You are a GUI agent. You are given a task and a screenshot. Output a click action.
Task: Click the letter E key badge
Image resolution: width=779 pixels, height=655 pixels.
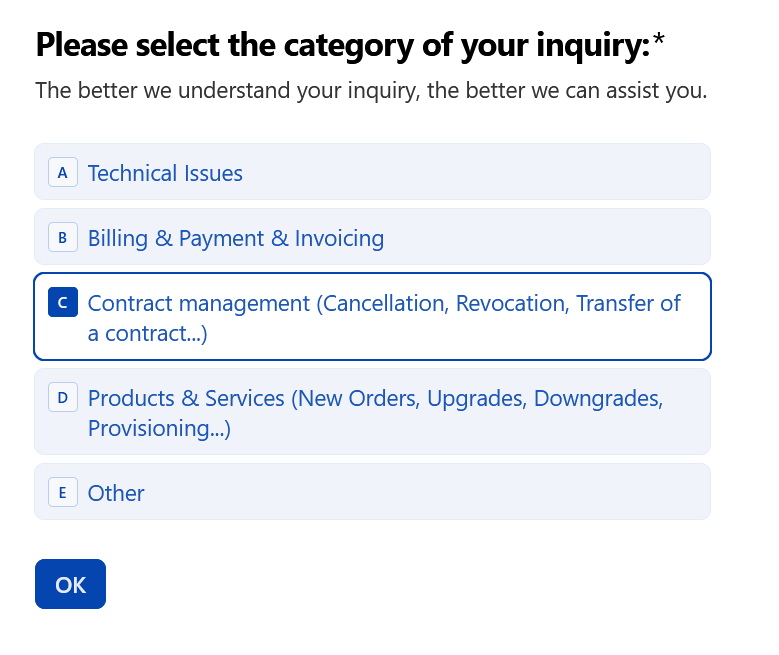[62, 493]
